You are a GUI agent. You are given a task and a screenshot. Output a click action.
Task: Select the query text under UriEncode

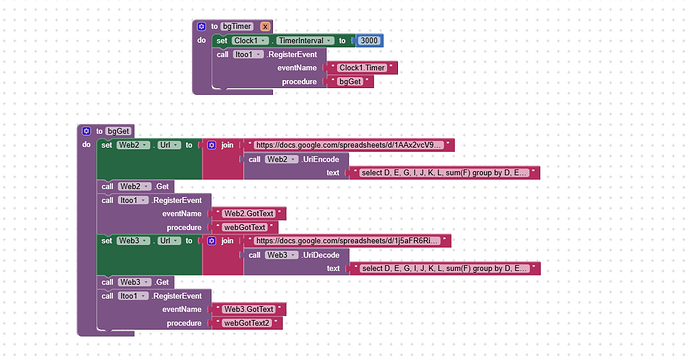coord(444,173)
